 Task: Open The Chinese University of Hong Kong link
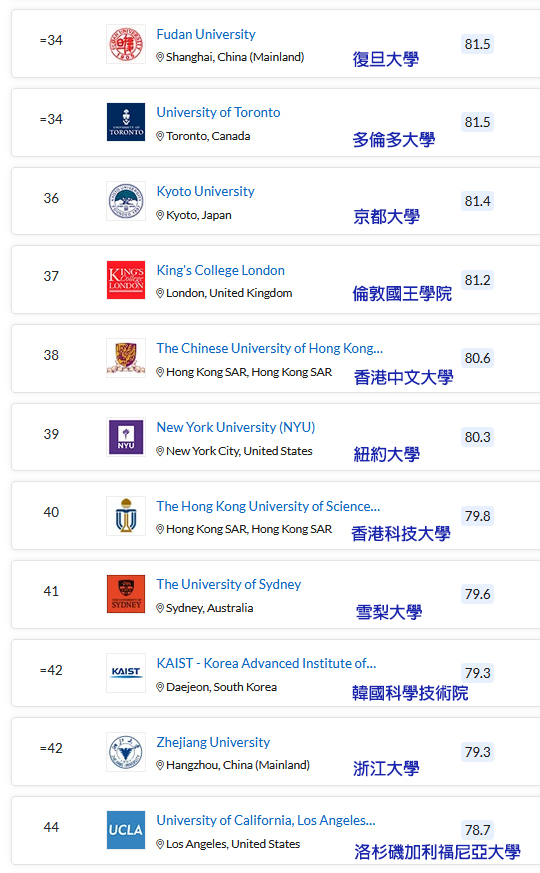(x=269, y=349)
